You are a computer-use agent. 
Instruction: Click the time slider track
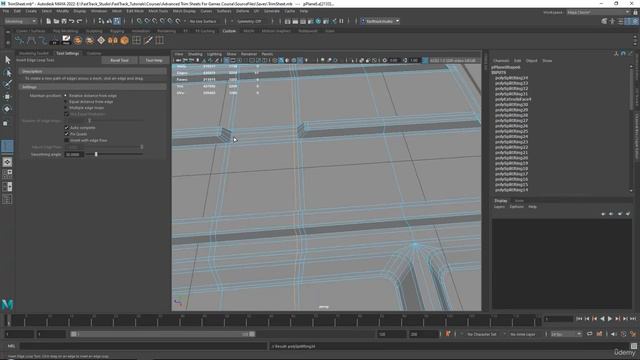273,320
